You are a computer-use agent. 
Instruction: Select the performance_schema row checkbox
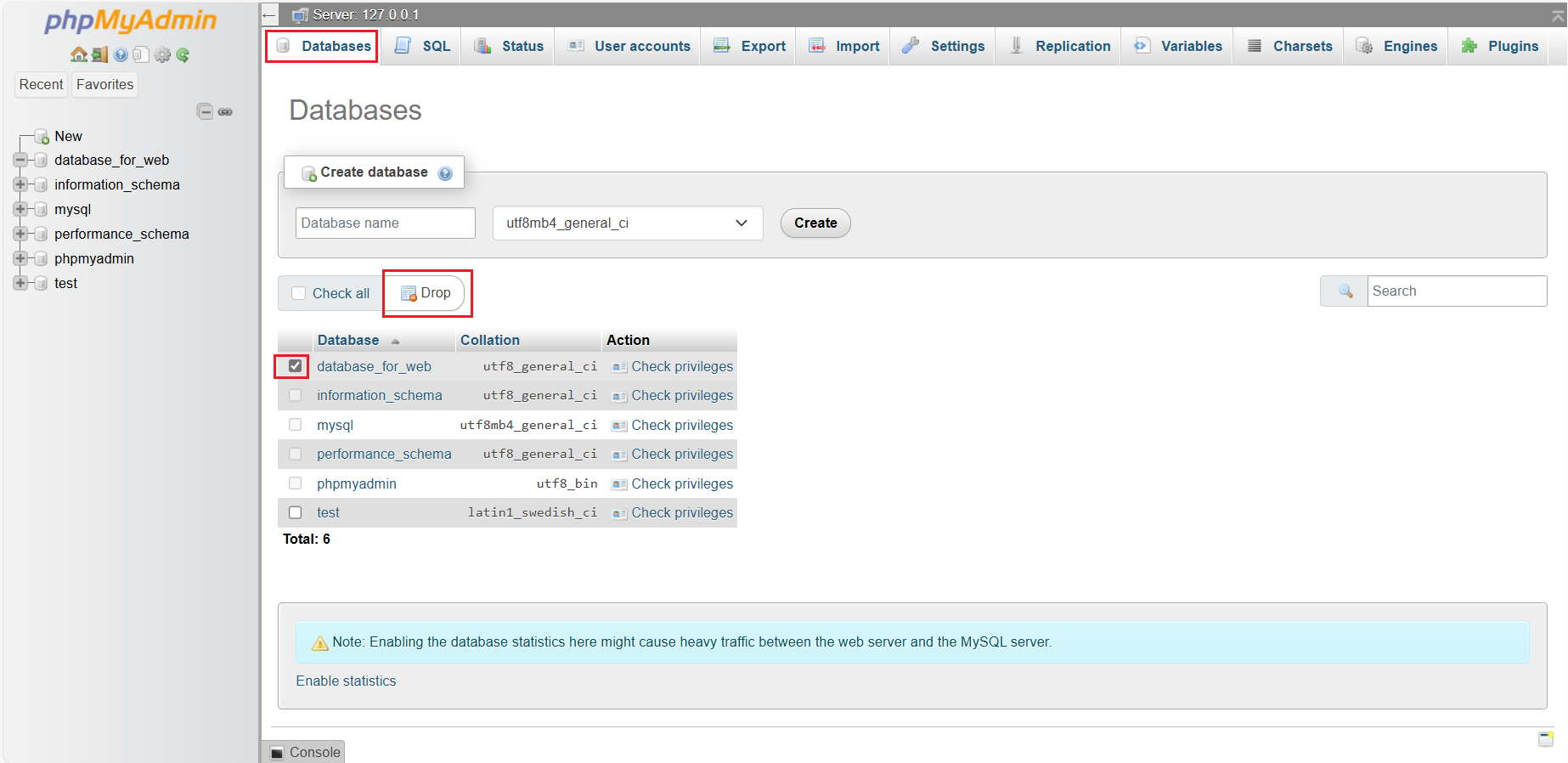coord(295,454)
